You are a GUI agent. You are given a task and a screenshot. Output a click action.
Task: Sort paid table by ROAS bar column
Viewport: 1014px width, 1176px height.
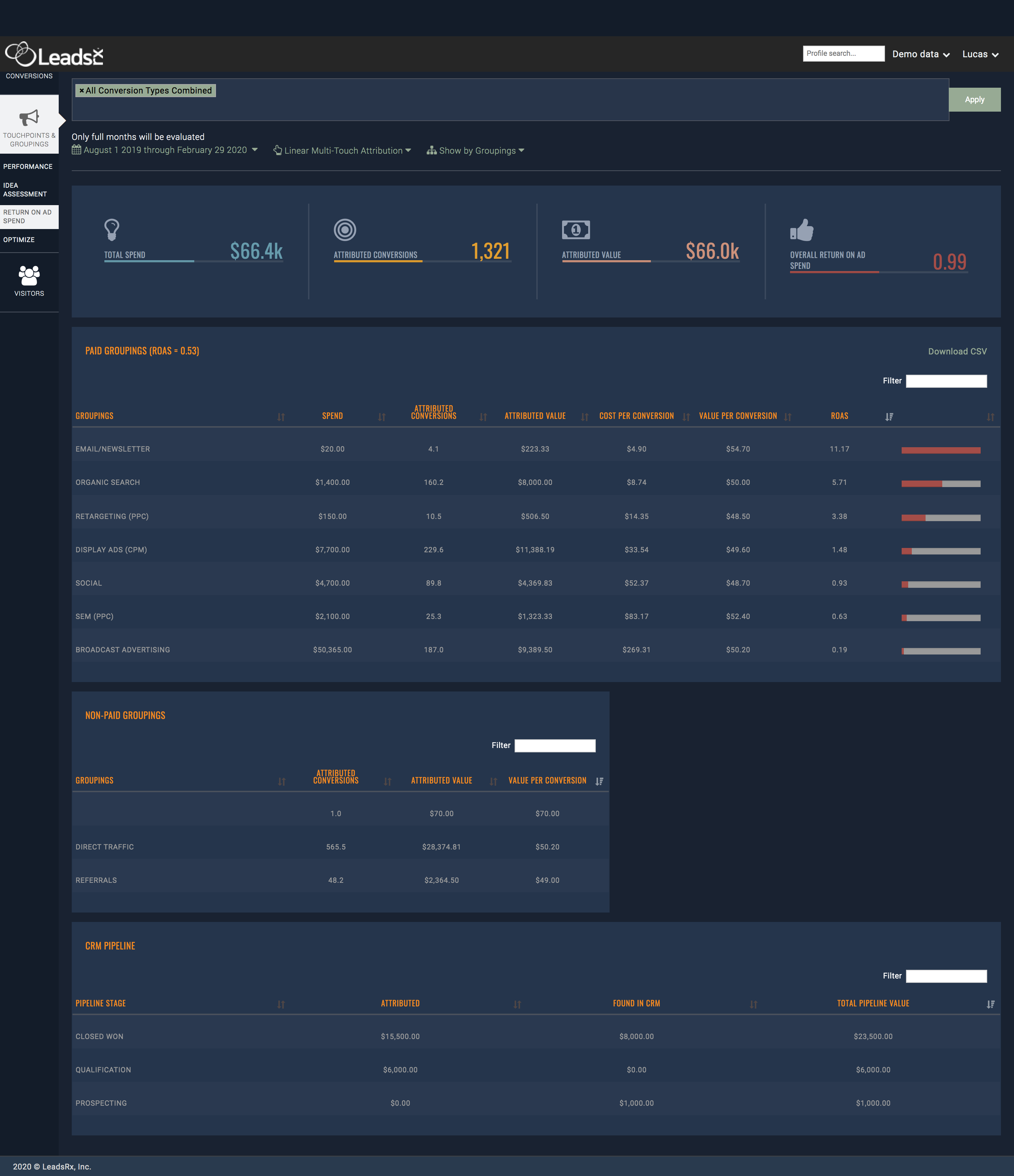coord(990,417)
